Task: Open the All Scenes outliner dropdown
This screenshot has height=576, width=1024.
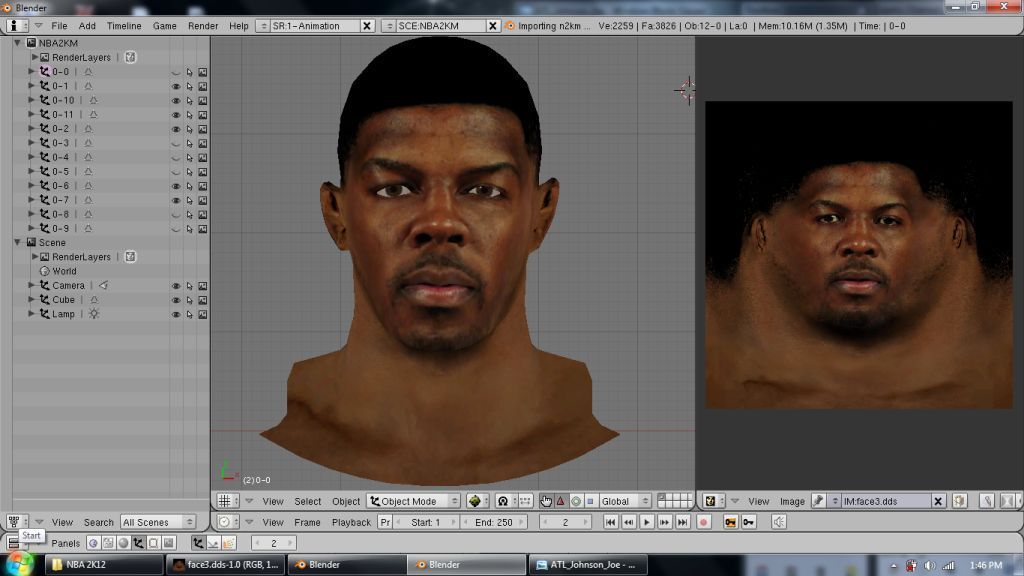Action: (158, 522)
